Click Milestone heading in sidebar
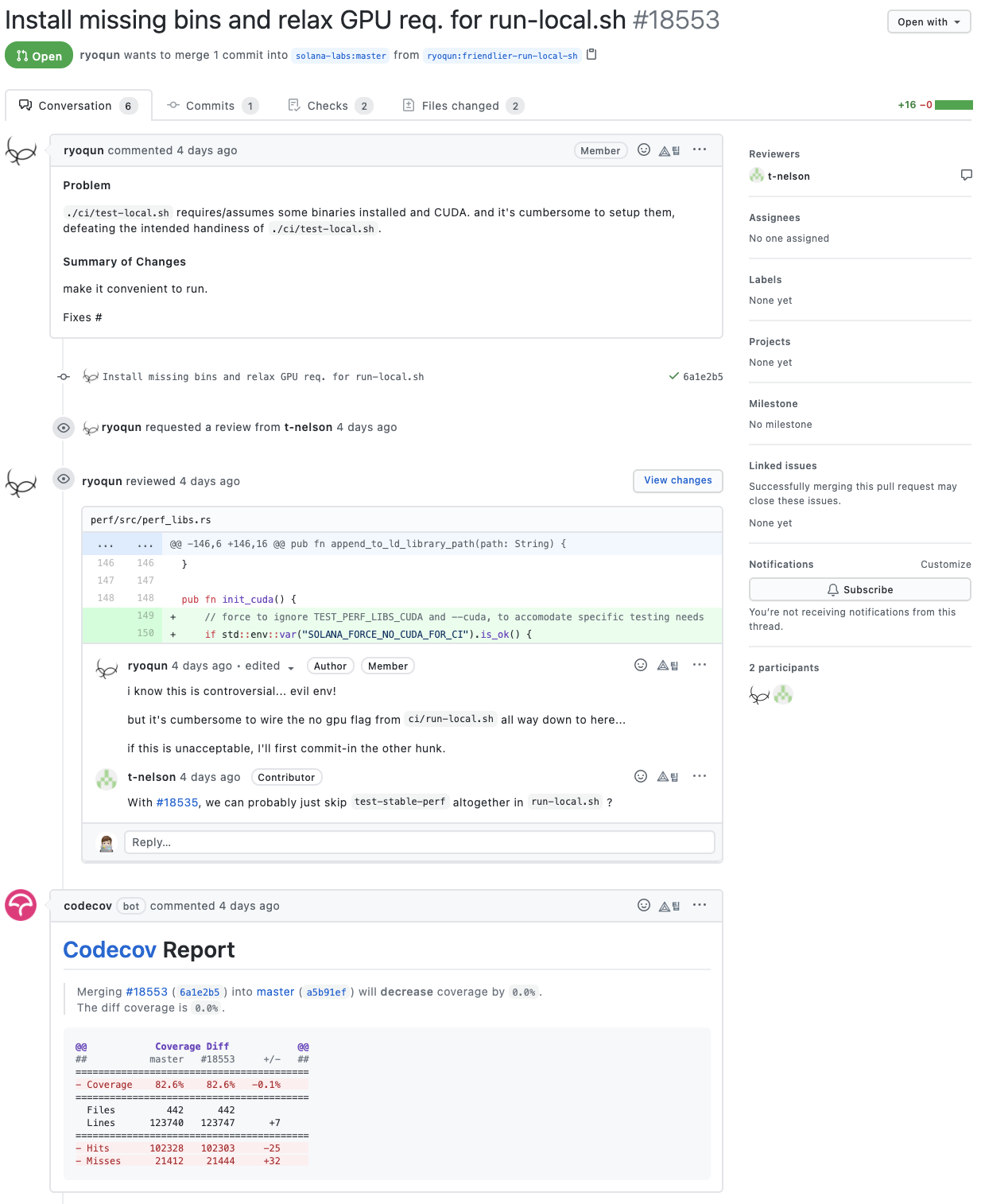 point(774,404)
